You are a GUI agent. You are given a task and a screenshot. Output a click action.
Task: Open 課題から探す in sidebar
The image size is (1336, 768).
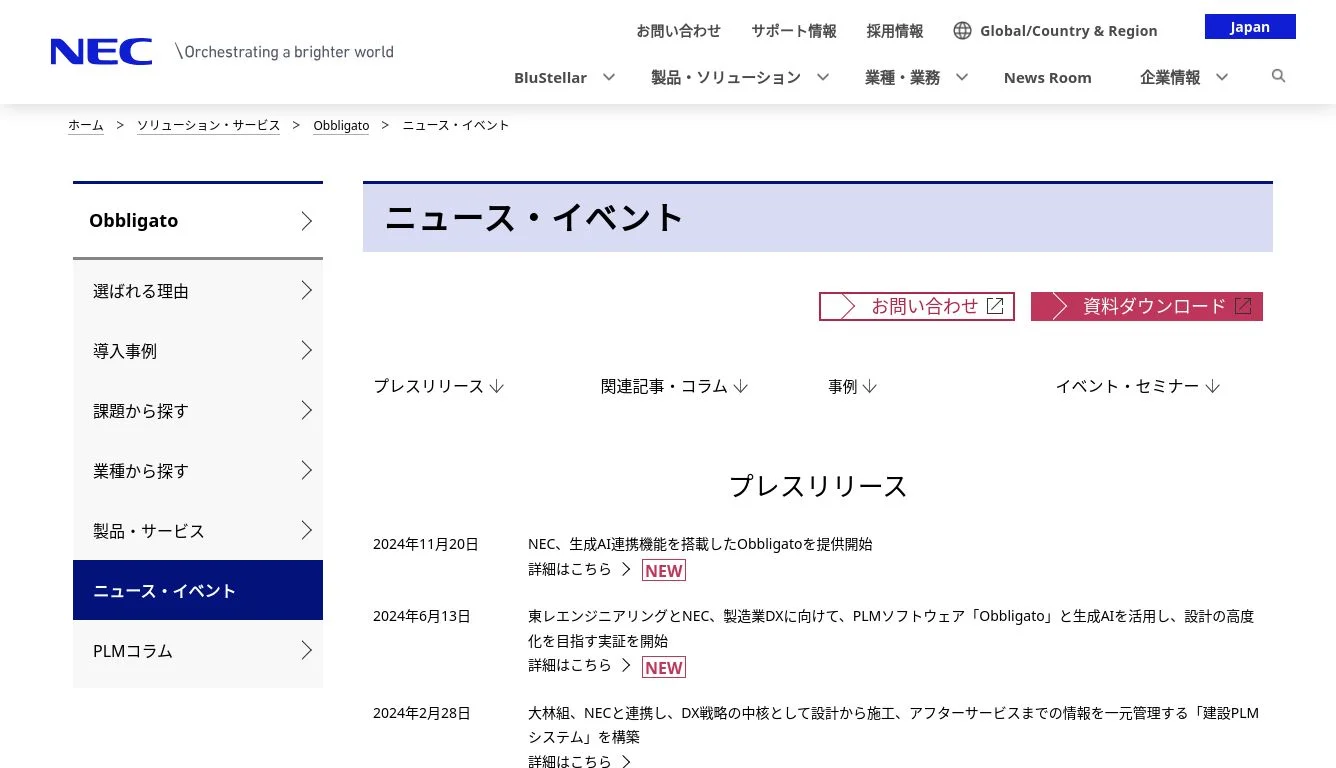pos(198,410)
